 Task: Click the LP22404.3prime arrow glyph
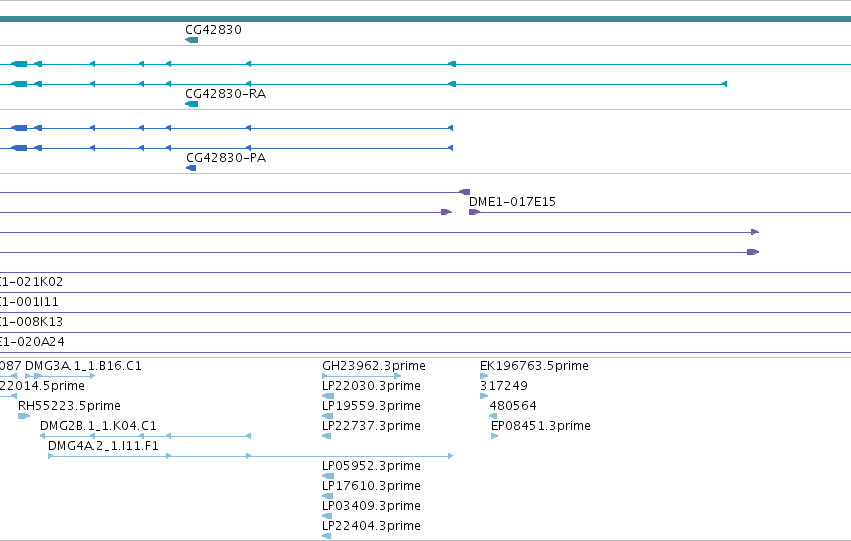pos(326,536)
